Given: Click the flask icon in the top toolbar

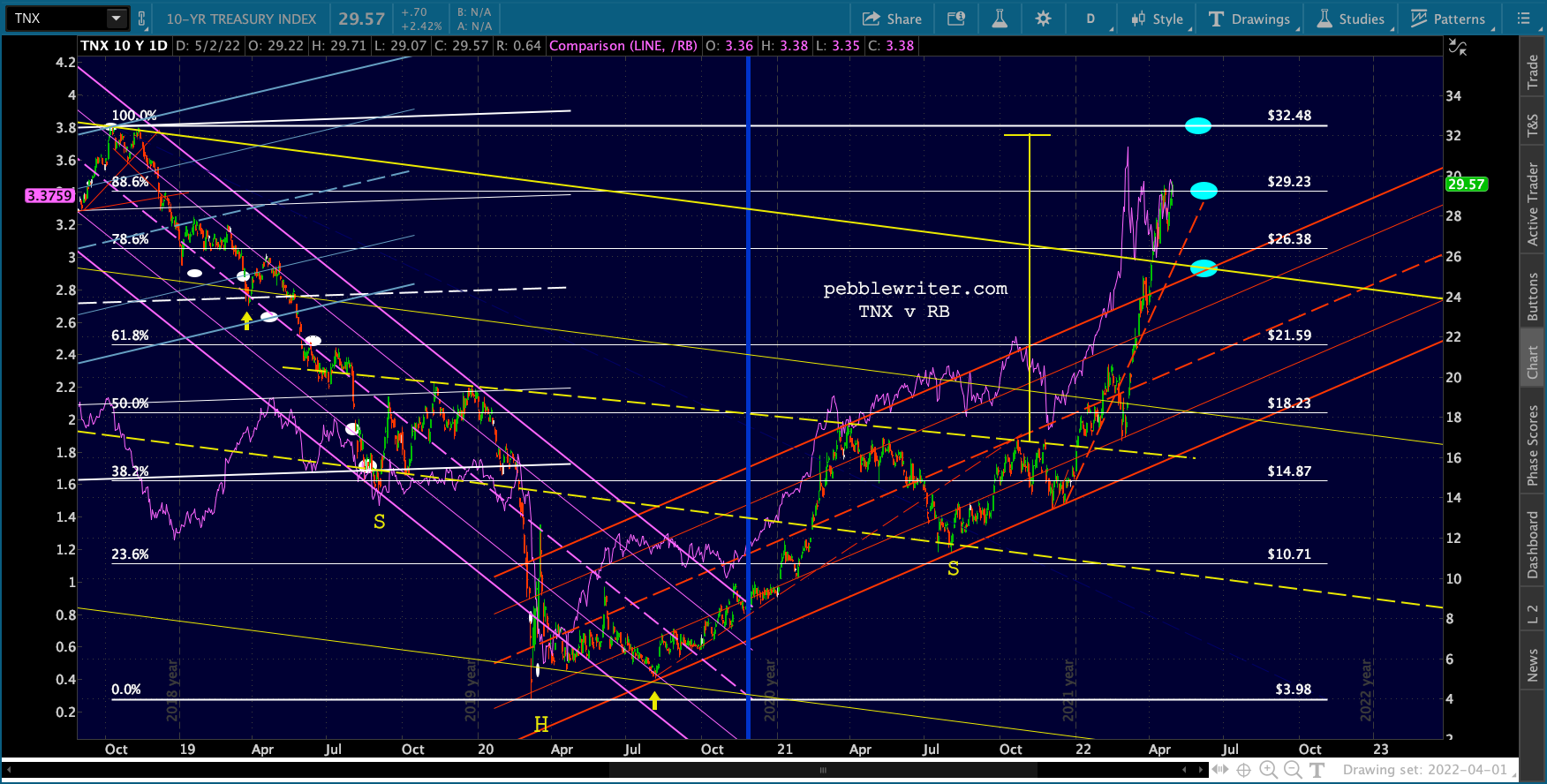Looking at the screenshot, I should click(1000, 19).
